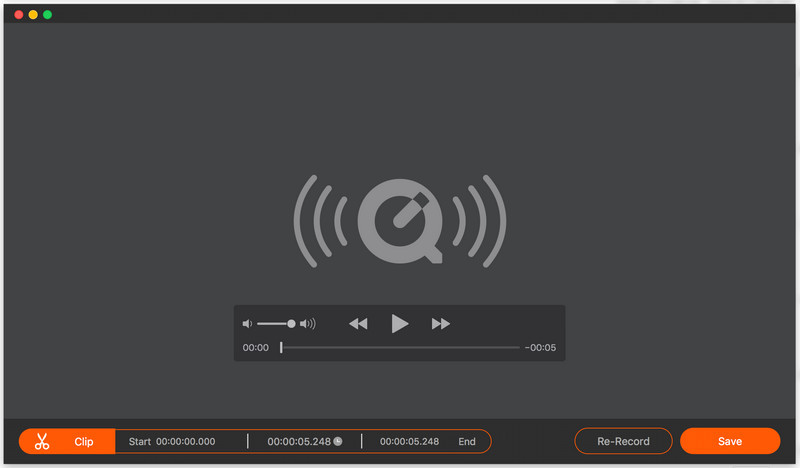The height and width of the screenshot is (468, 800).
Task: Save the recording
Action: (x=729, y=441)
